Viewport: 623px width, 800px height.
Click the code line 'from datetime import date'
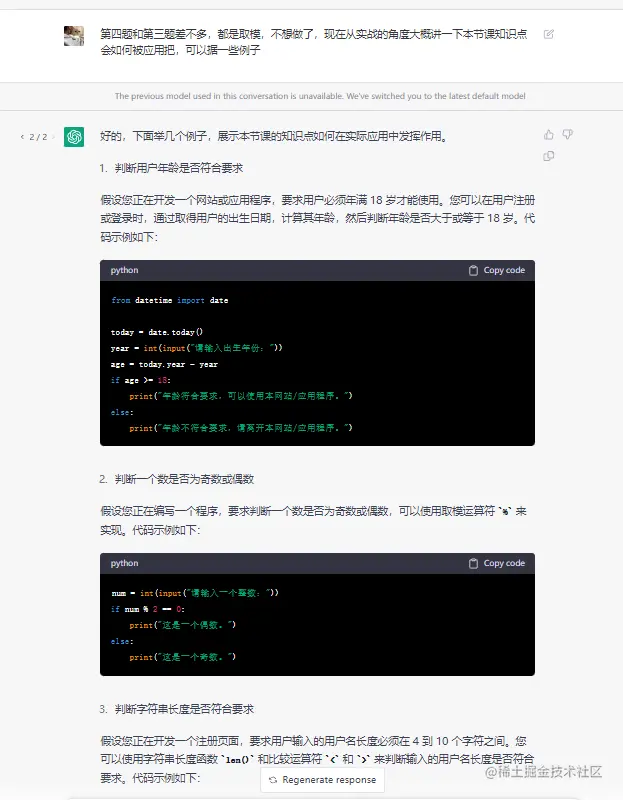[169, 300]
